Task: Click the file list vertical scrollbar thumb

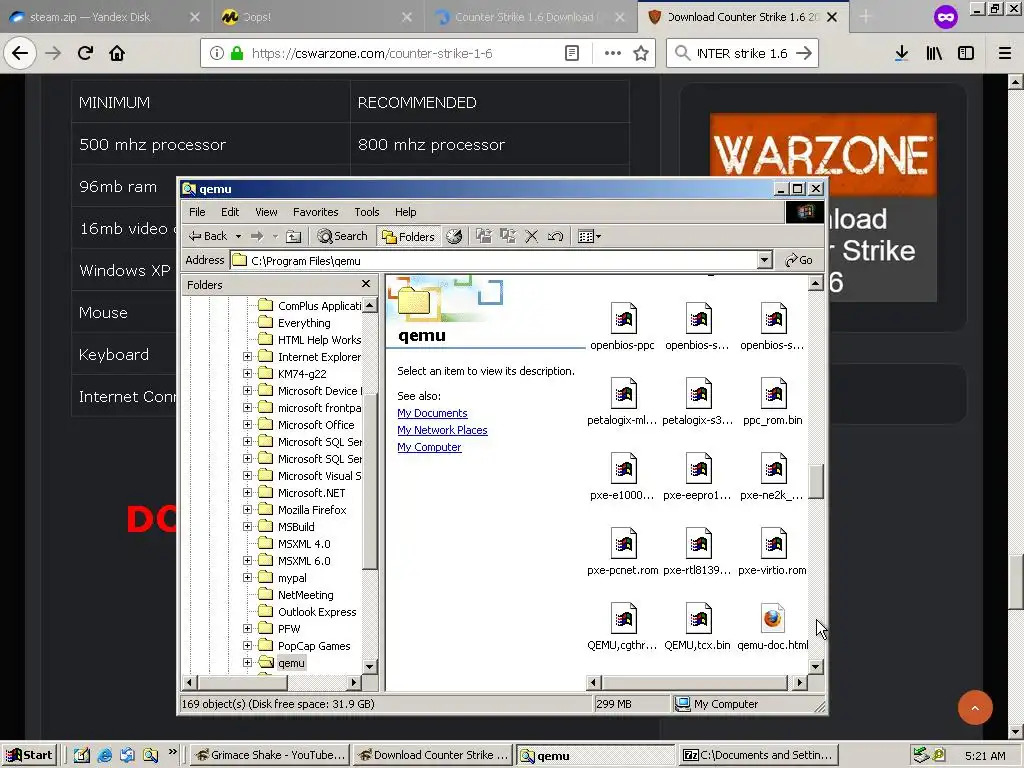Action: [x=816, y=482]
